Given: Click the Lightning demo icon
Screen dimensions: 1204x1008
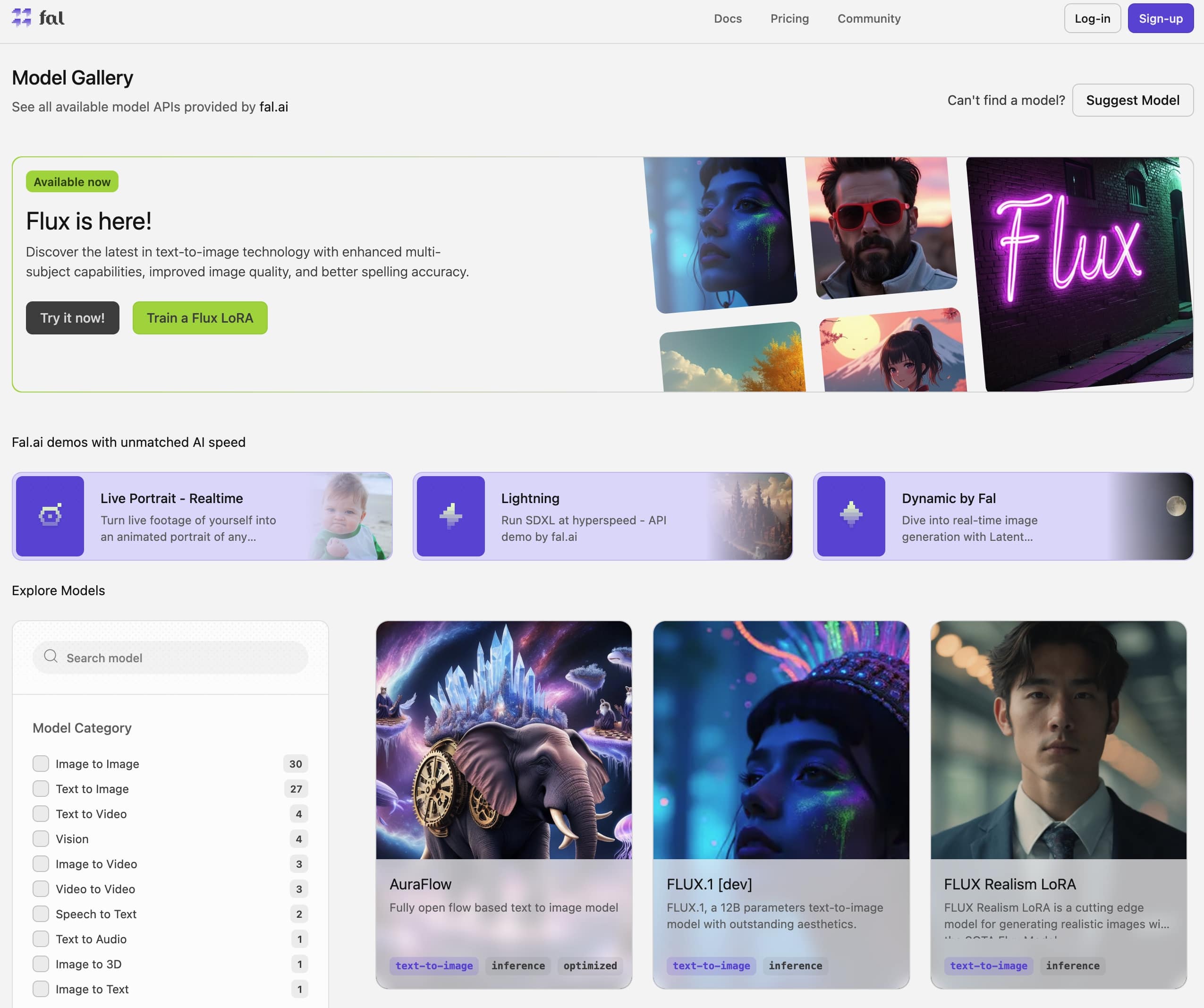Looking at the screenshot, I should pos(451,515).
